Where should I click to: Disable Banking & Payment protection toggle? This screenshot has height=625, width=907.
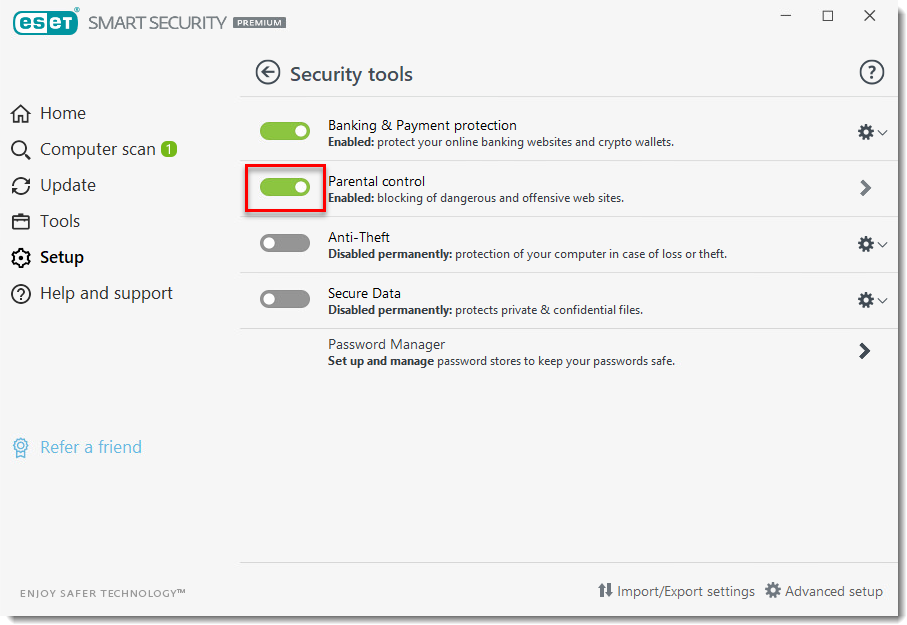coord(285,131)
